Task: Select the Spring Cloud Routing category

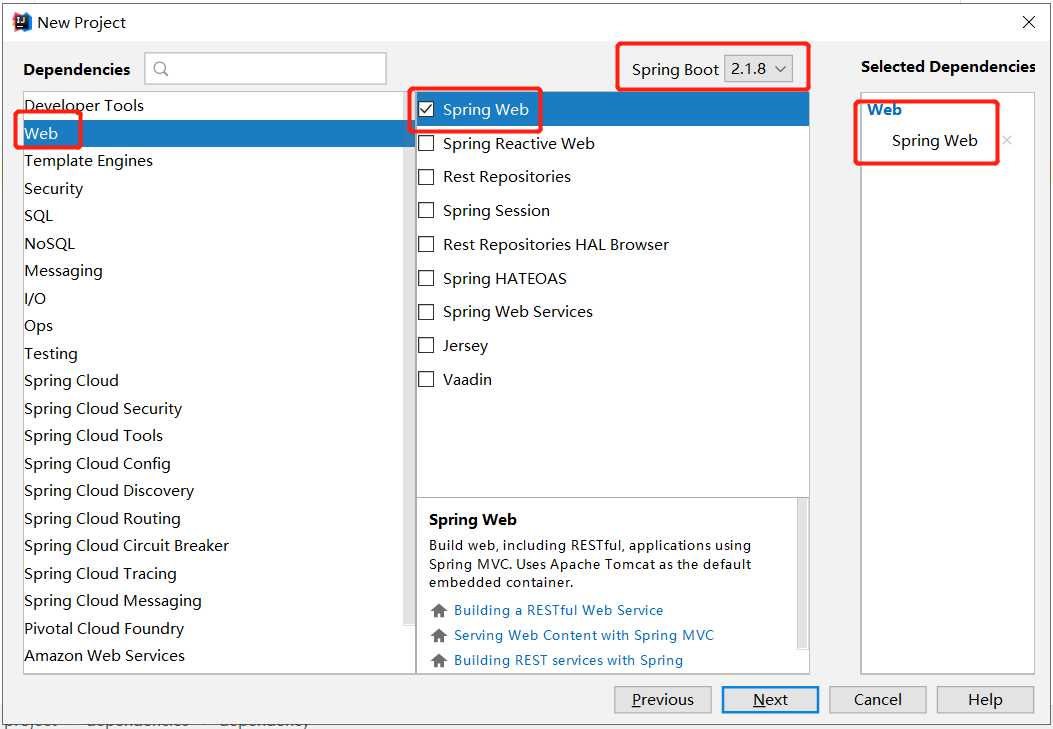Action: click(x=214, y=518)
